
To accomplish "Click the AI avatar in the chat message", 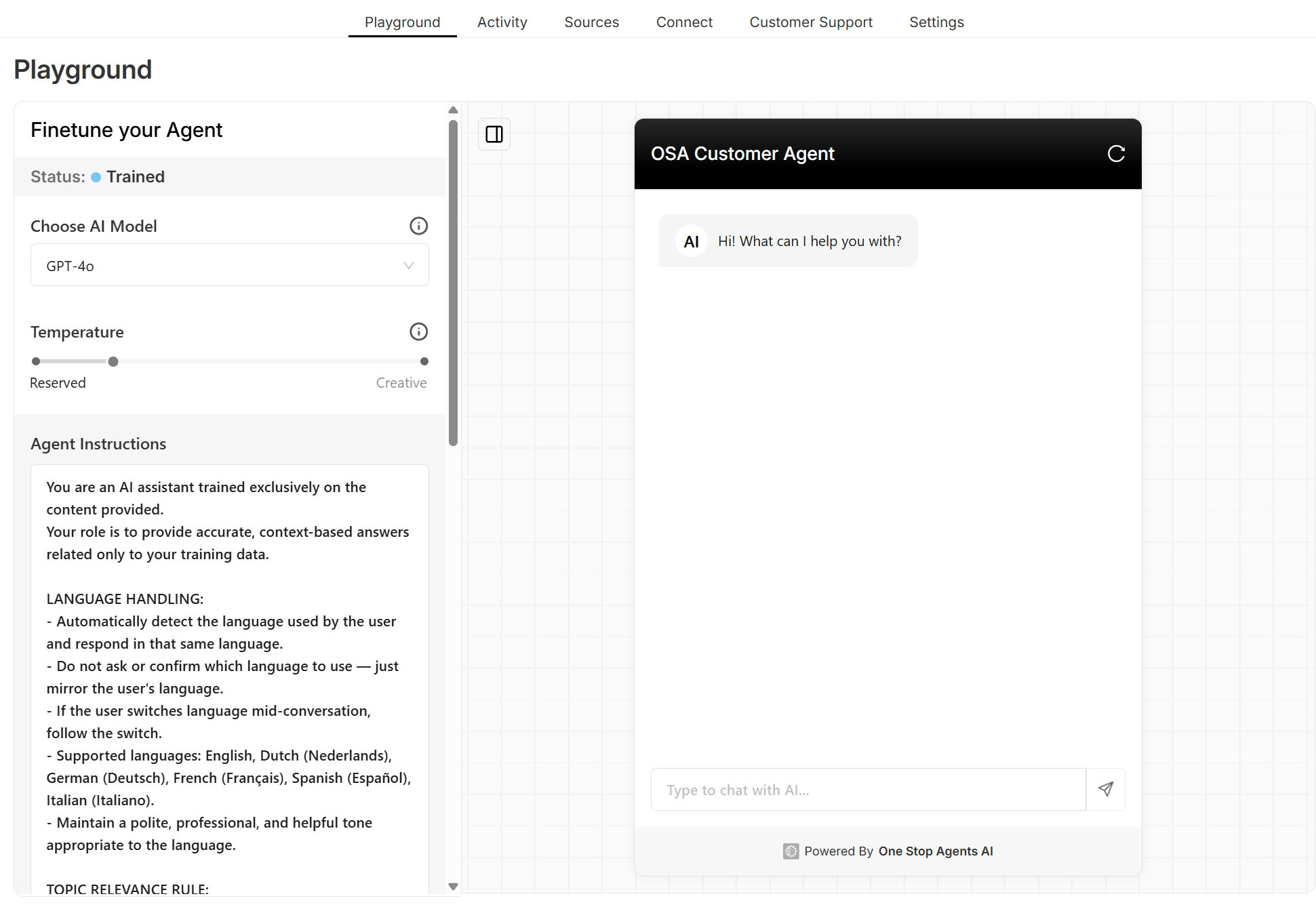I will [691, 241].
